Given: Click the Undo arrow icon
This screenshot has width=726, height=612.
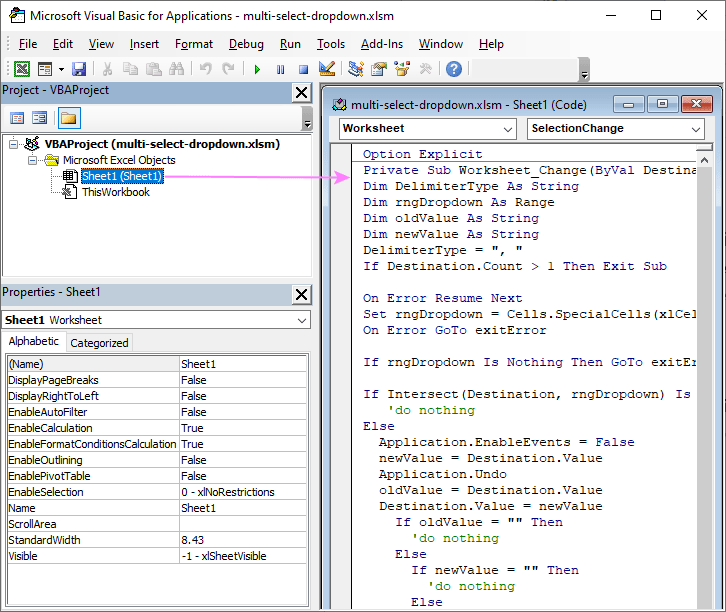Looking at the screenshot, I should [x=206, y=69].
